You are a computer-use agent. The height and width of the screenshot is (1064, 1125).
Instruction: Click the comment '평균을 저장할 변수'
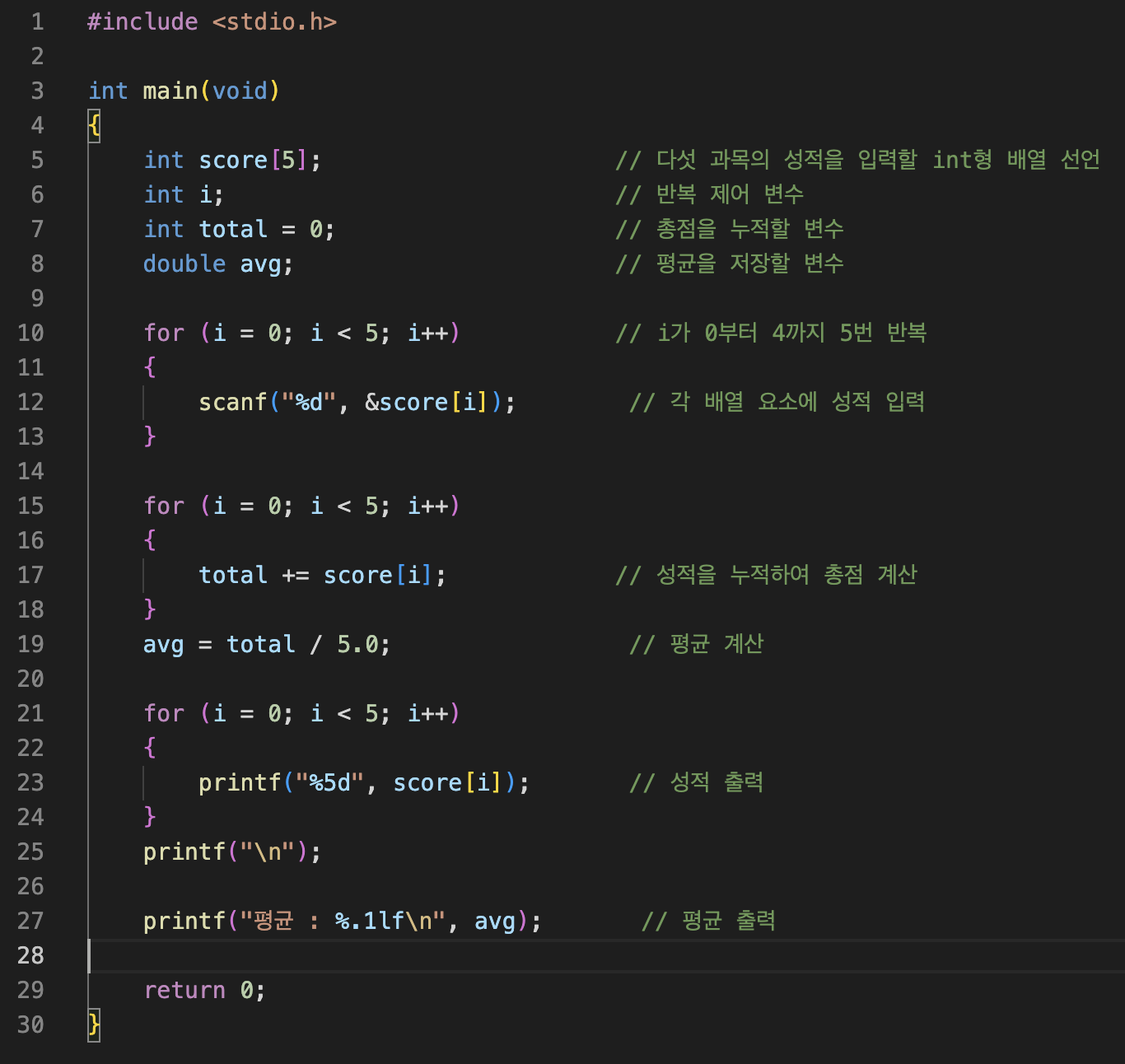pos(749,264)
